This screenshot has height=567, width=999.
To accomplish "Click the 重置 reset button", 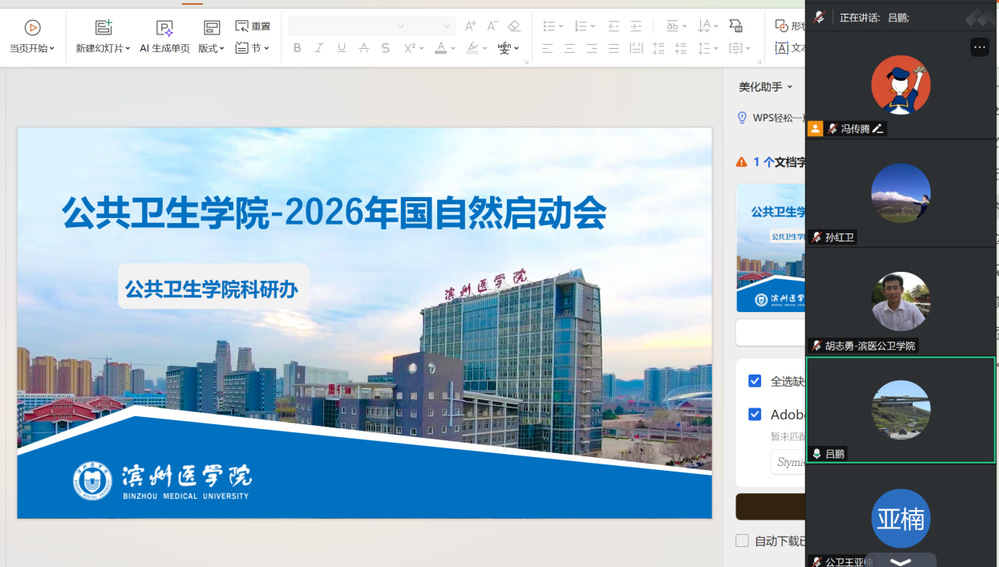I will 253,26.
